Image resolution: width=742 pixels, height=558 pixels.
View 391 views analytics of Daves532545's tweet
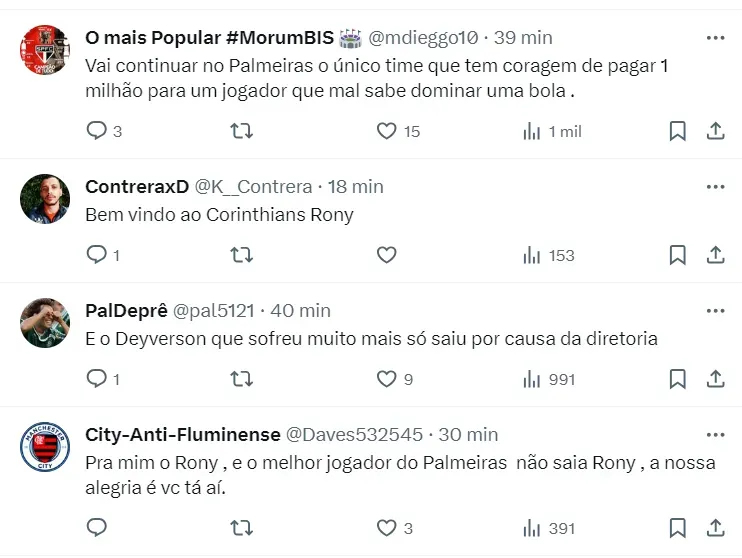click(549, 527)
